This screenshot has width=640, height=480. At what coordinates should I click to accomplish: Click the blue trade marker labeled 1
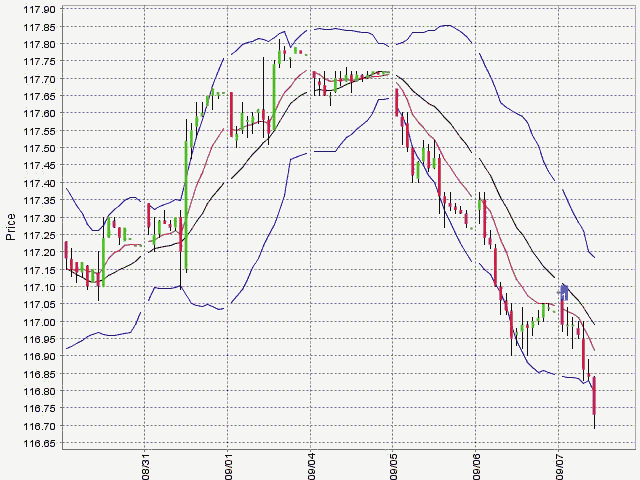tap(564, 293)
